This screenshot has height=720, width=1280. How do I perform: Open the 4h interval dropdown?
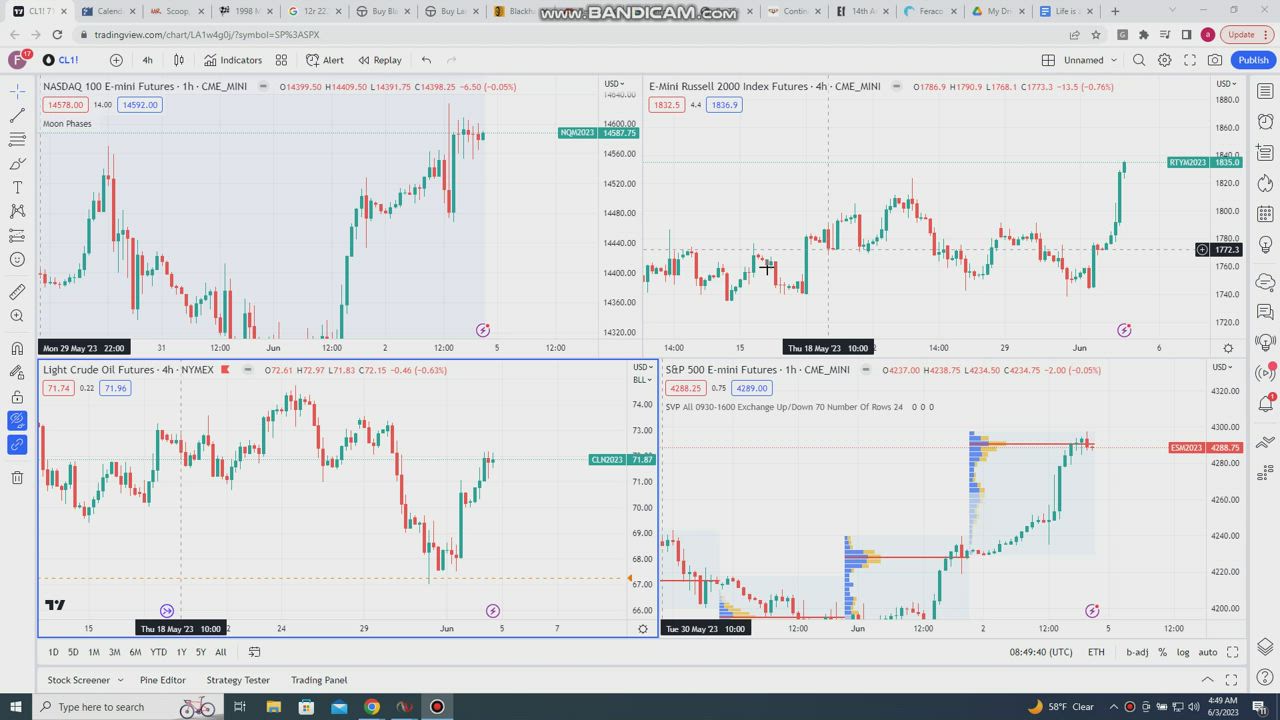coord(147,60)
